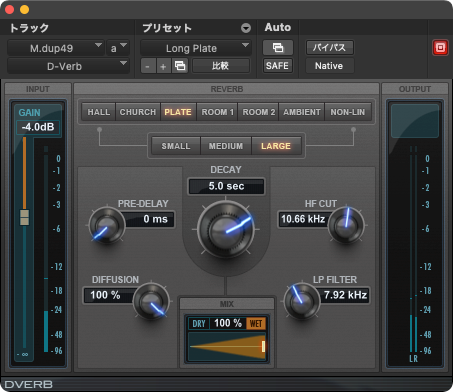453x392 pixels.
Task: Toggle the バイパス bypass button
Action: coord(329,48)
